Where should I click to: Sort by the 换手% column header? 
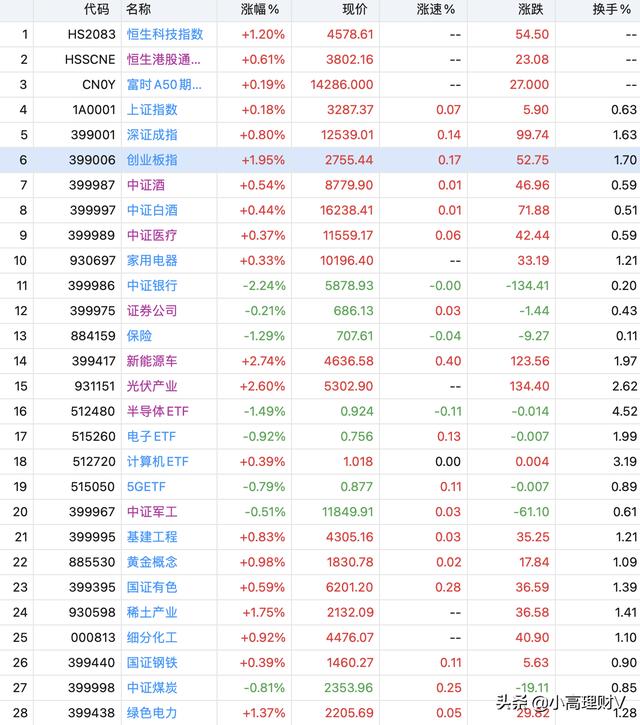point(612,9)
